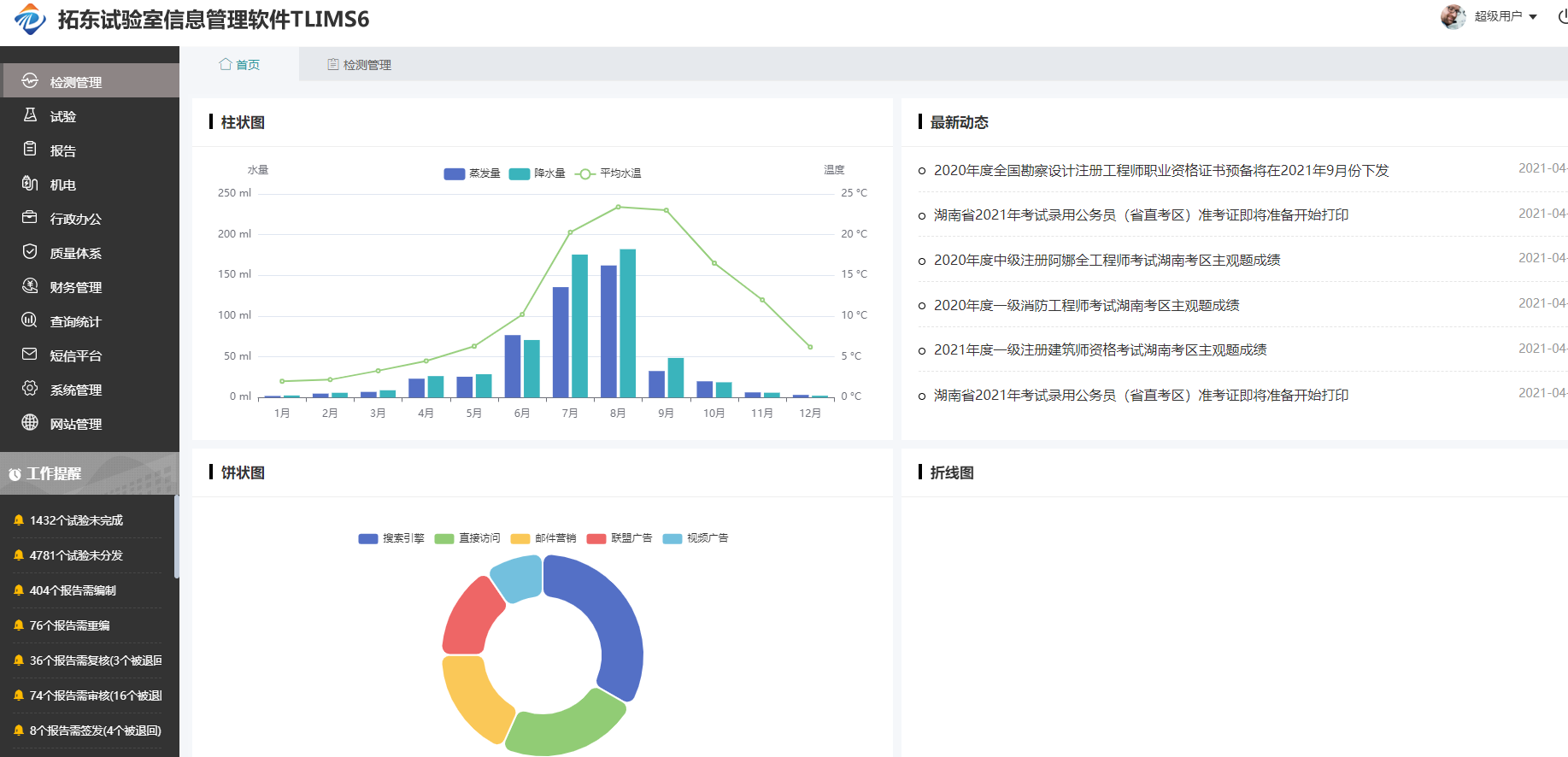Open 网站管理 menu in sidebar
This screenshot has height=757, width=1568.
[x=90, y=423]
